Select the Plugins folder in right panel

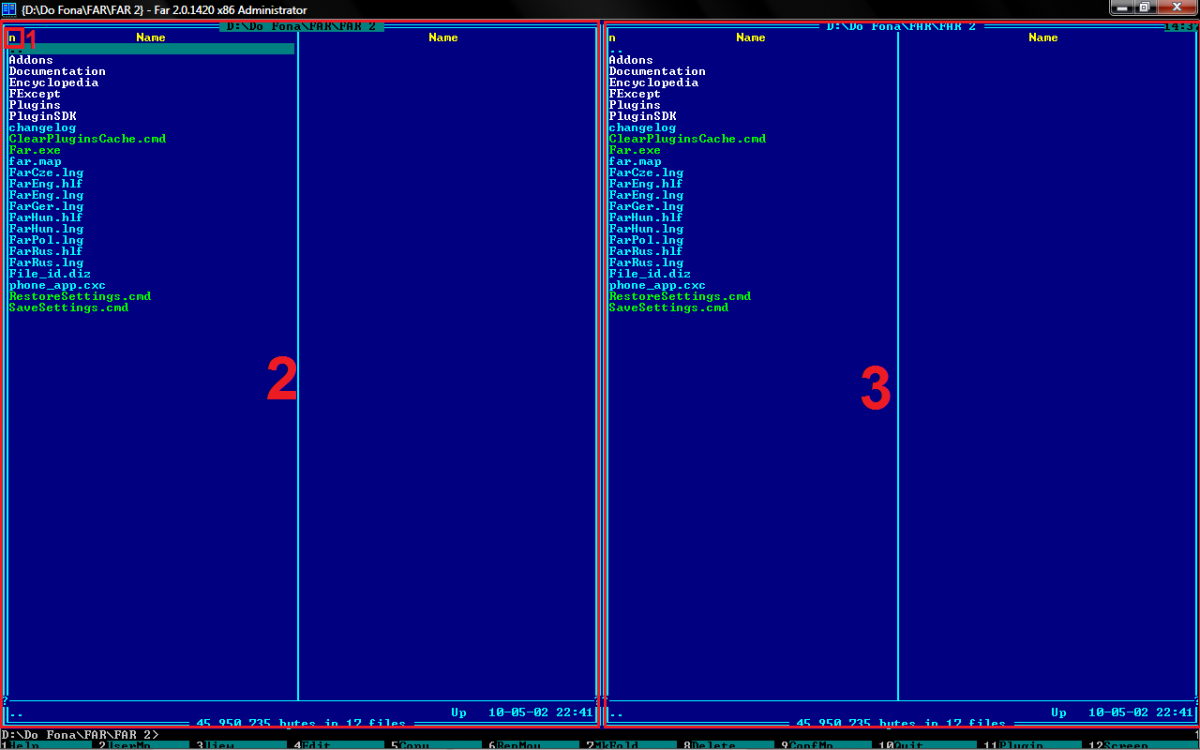tap(635, 105)
